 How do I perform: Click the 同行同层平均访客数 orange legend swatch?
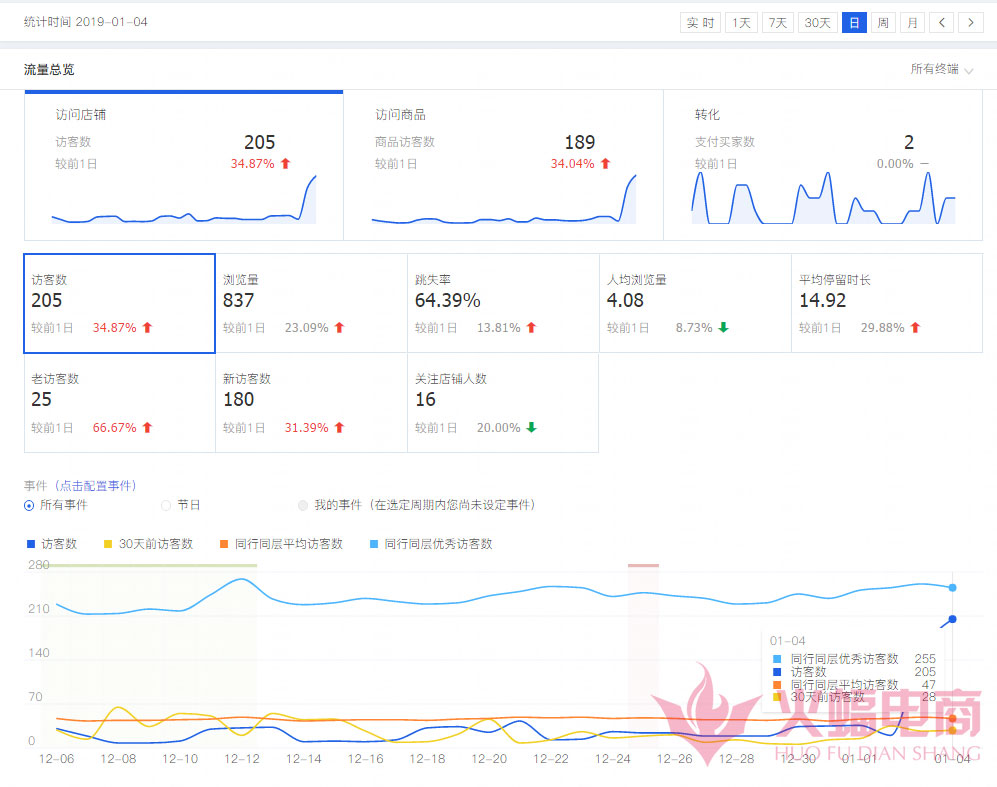click(x=226, y=544)
